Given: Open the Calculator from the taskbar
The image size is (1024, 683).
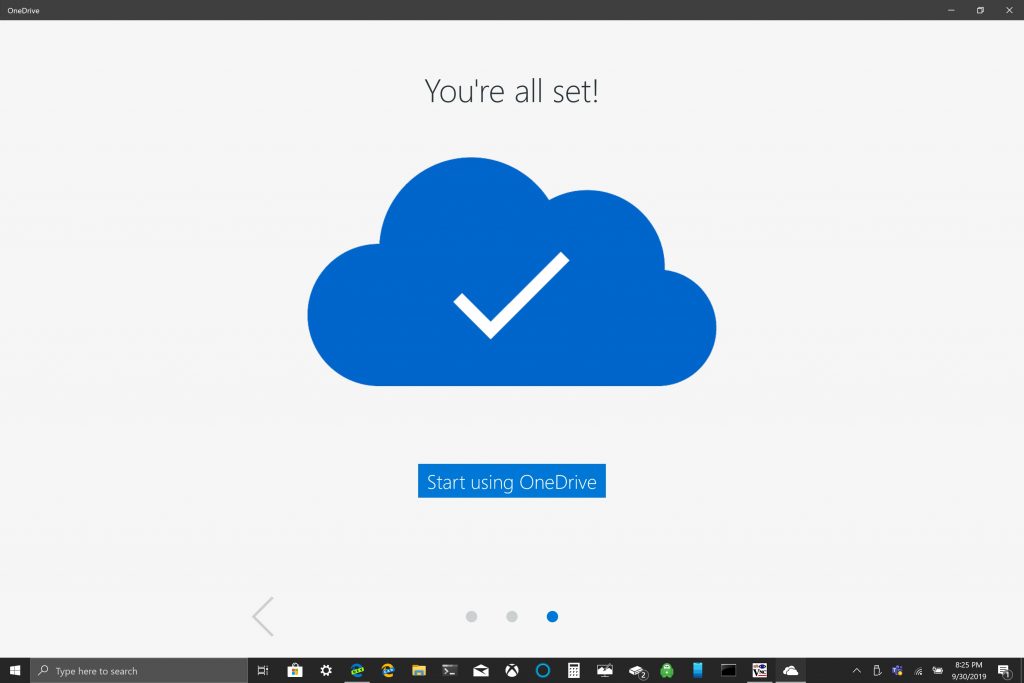Looking at the screenshot, I should pos(573,671).
